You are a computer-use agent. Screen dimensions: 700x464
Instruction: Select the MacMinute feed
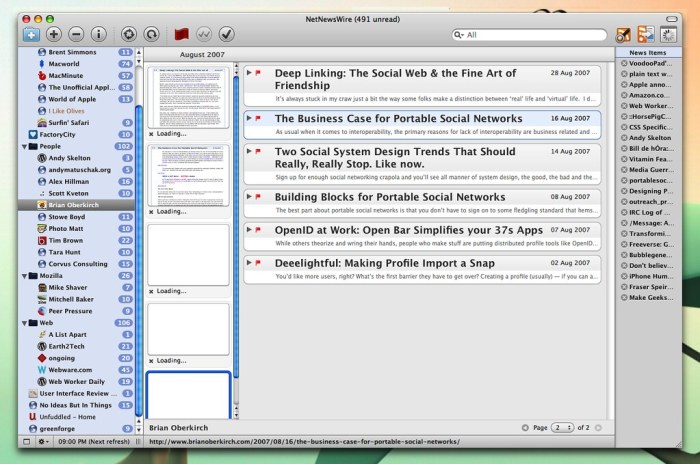[x=76, y=76]
